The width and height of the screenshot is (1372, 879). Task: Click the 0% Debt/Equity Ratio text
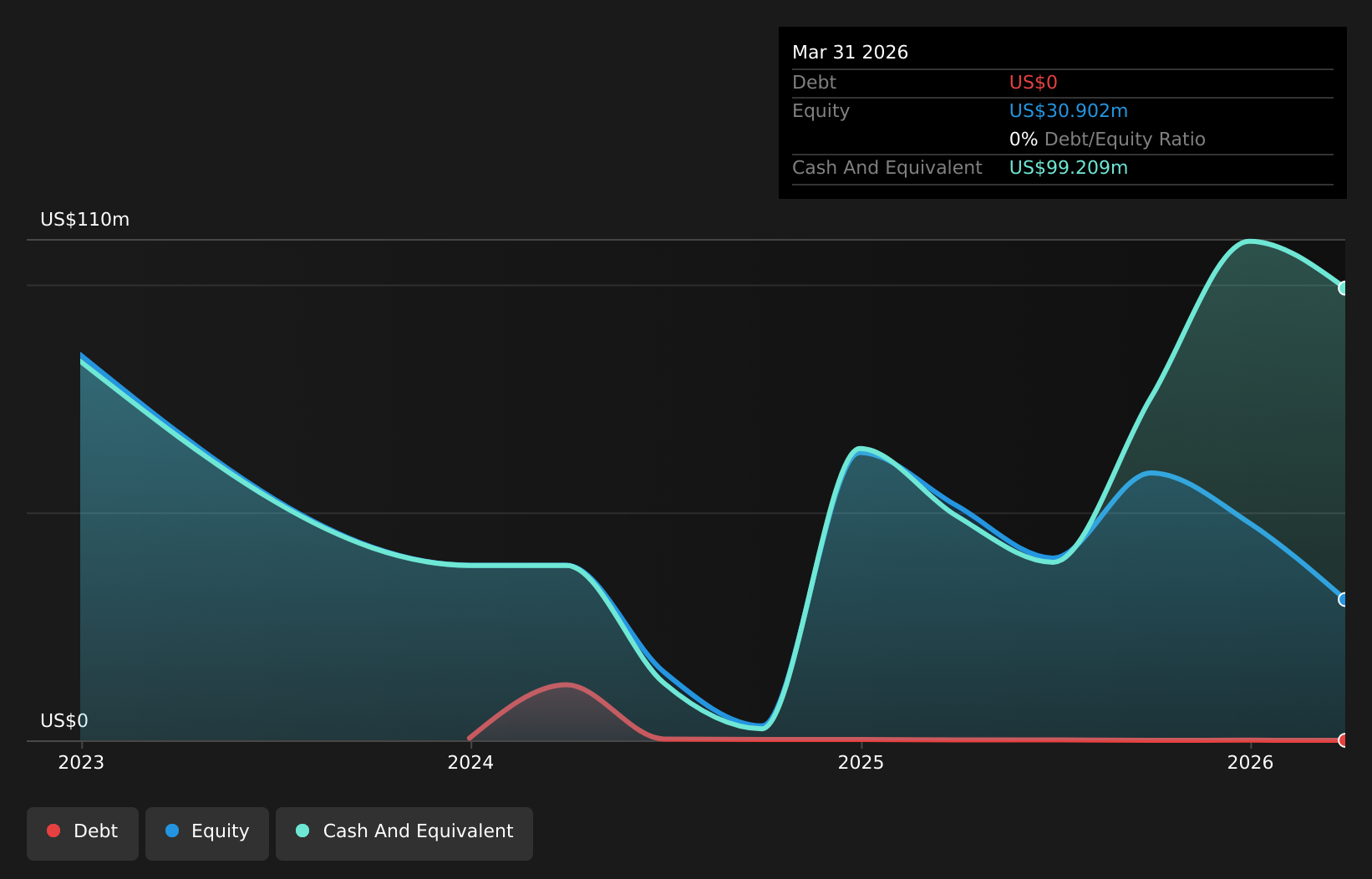coord(1107,140)
